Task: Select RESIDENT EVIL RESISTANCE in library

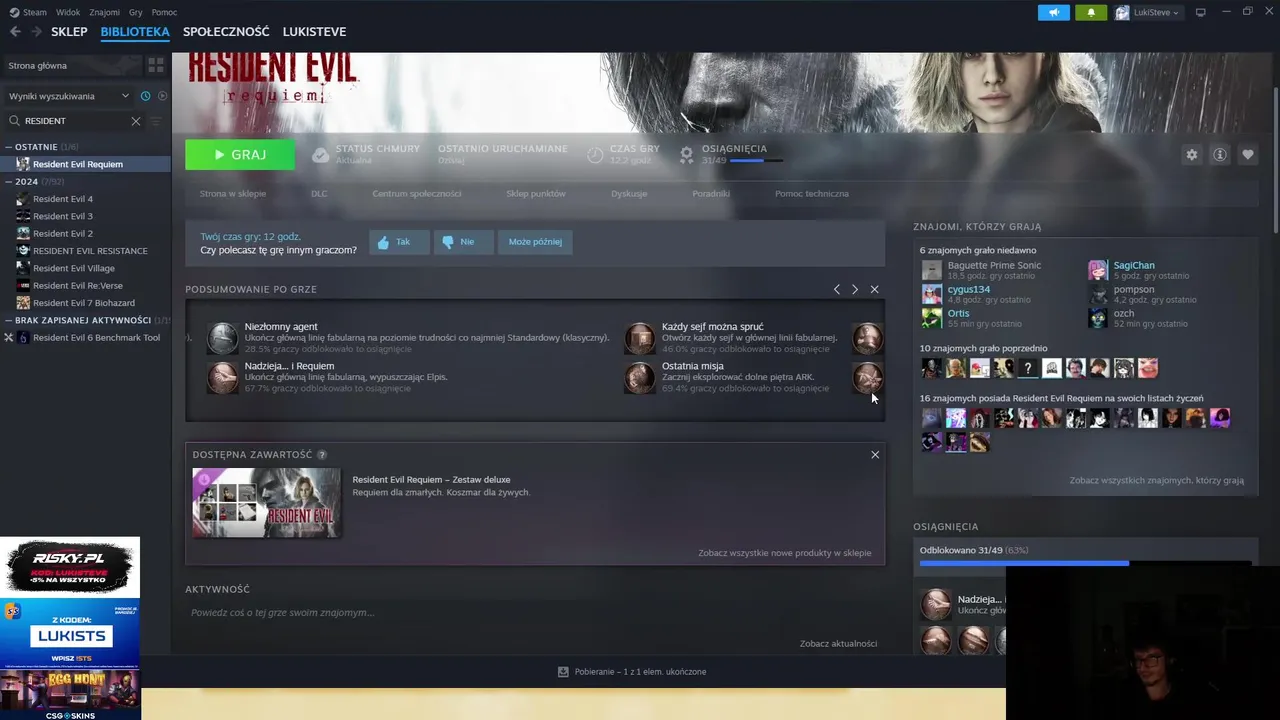Action: click(90, 251)
